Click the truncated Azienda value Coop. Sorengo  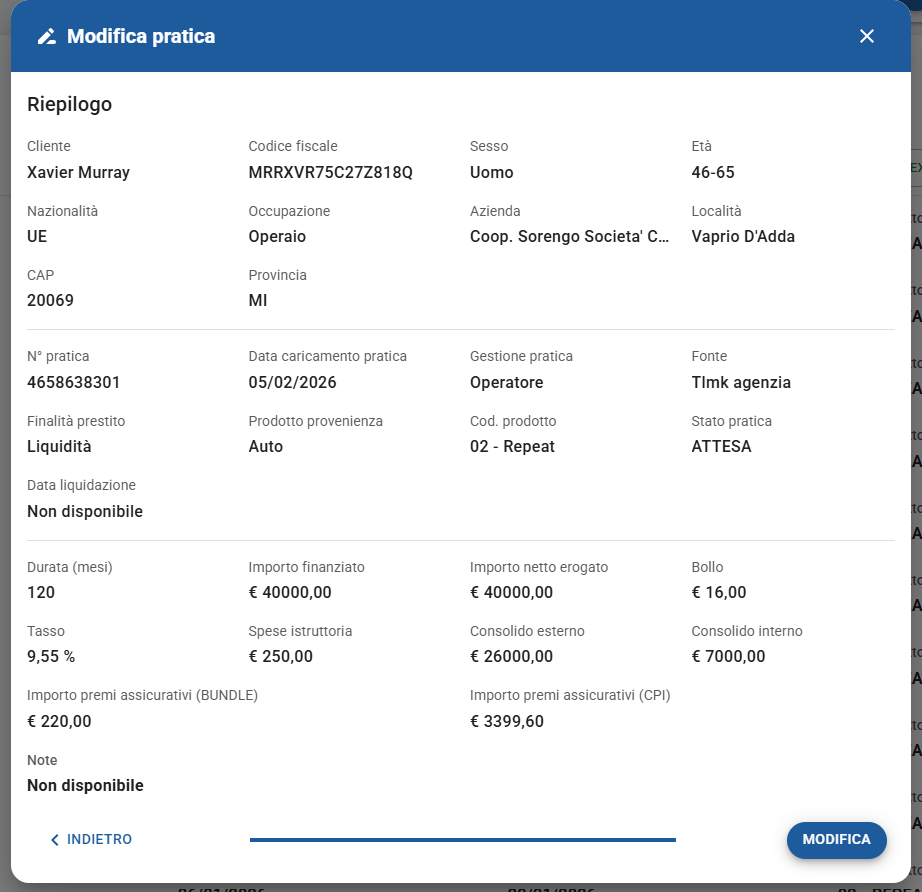(x=569, y=237)
